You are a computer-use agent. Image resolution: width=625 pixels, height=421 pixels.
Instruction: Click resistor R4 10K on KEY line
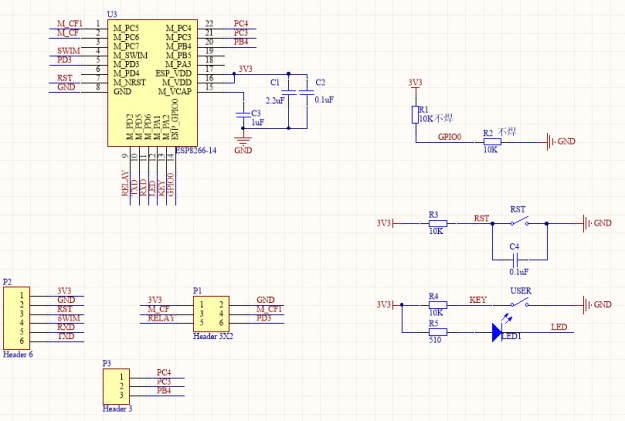[x=438, y=305]
